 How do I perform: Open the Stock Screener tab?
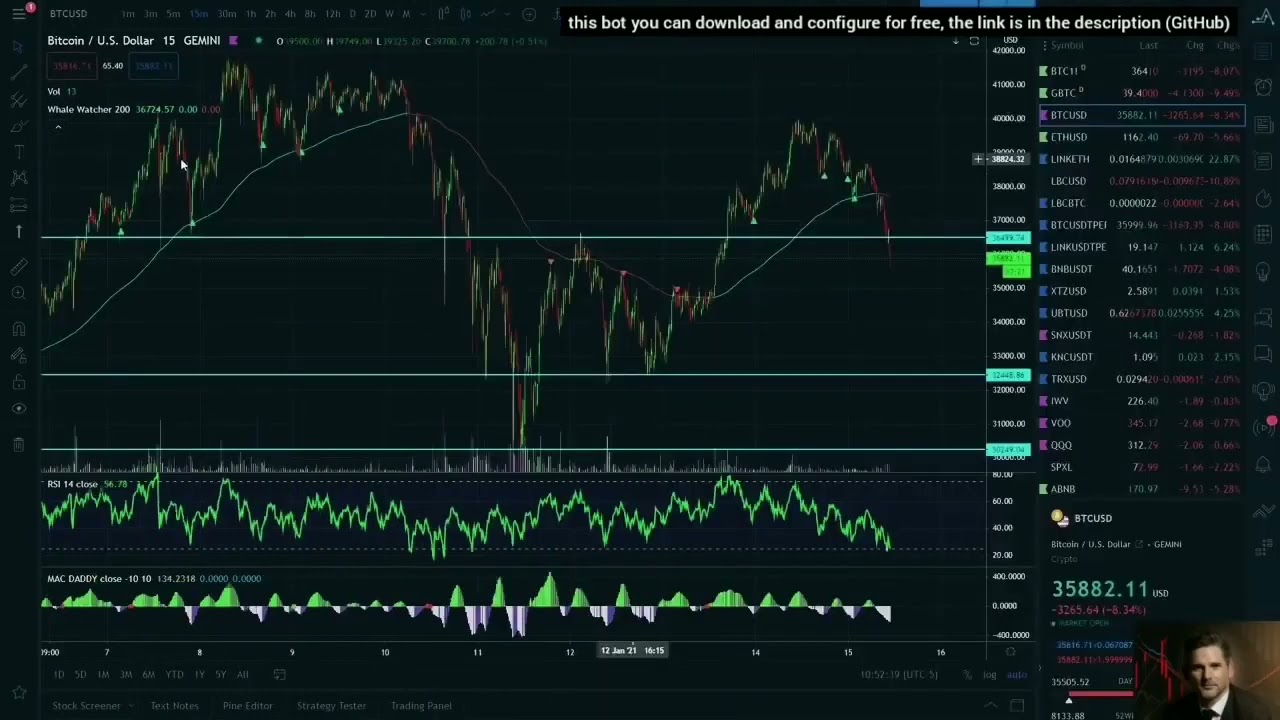coord(86,706)
